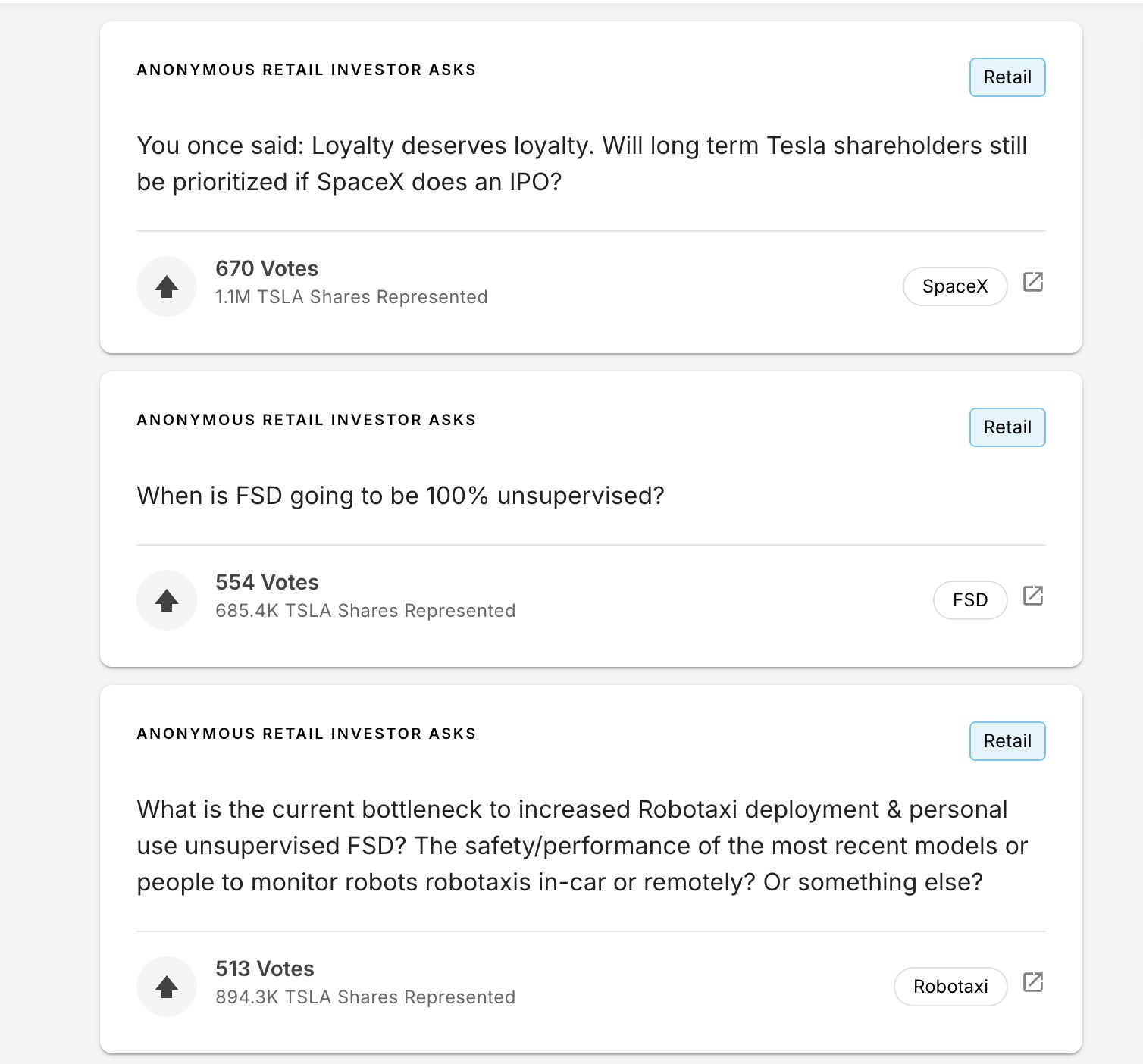Click 'Anonymous Retail Investor Asks' above FSD question
The height and width of the screenshot is (1064, 1143).
tap(306, 420)
